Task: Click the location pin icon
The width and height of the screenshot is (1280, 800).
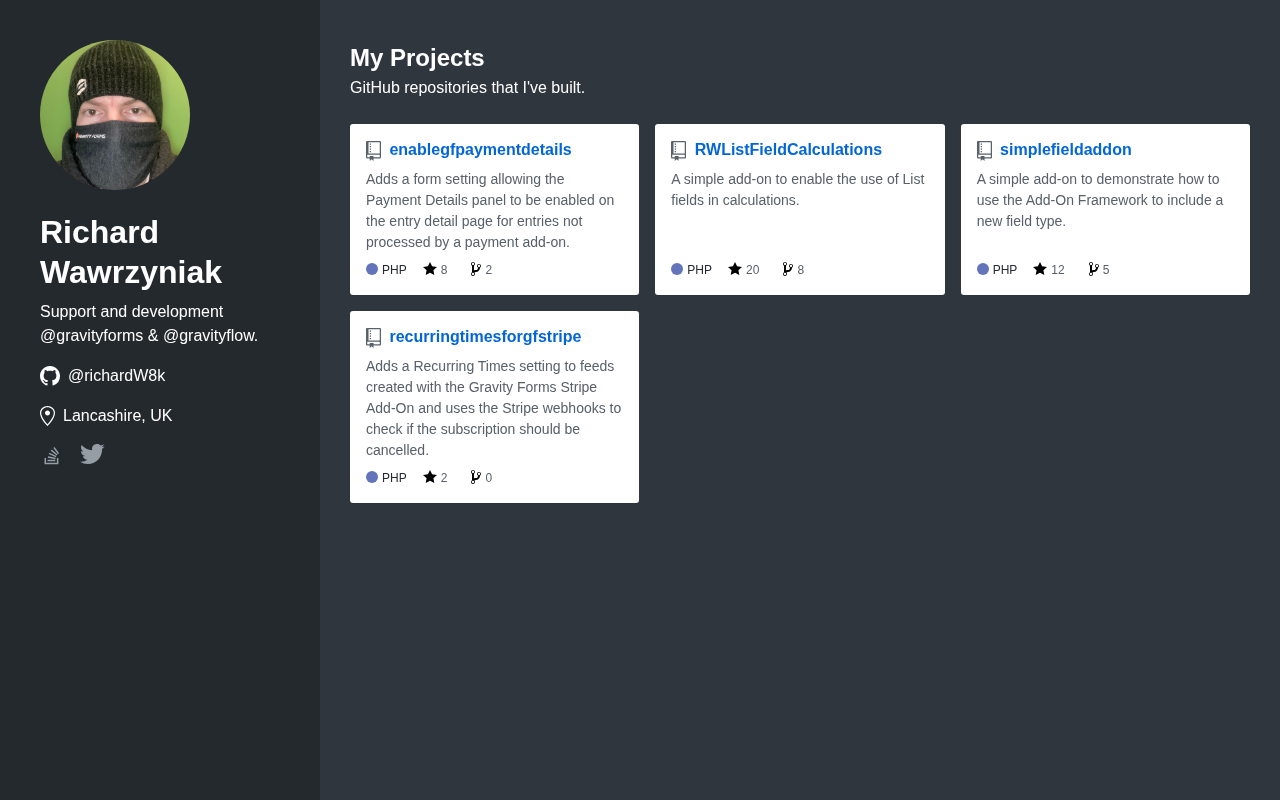Action: click(47, 416)
